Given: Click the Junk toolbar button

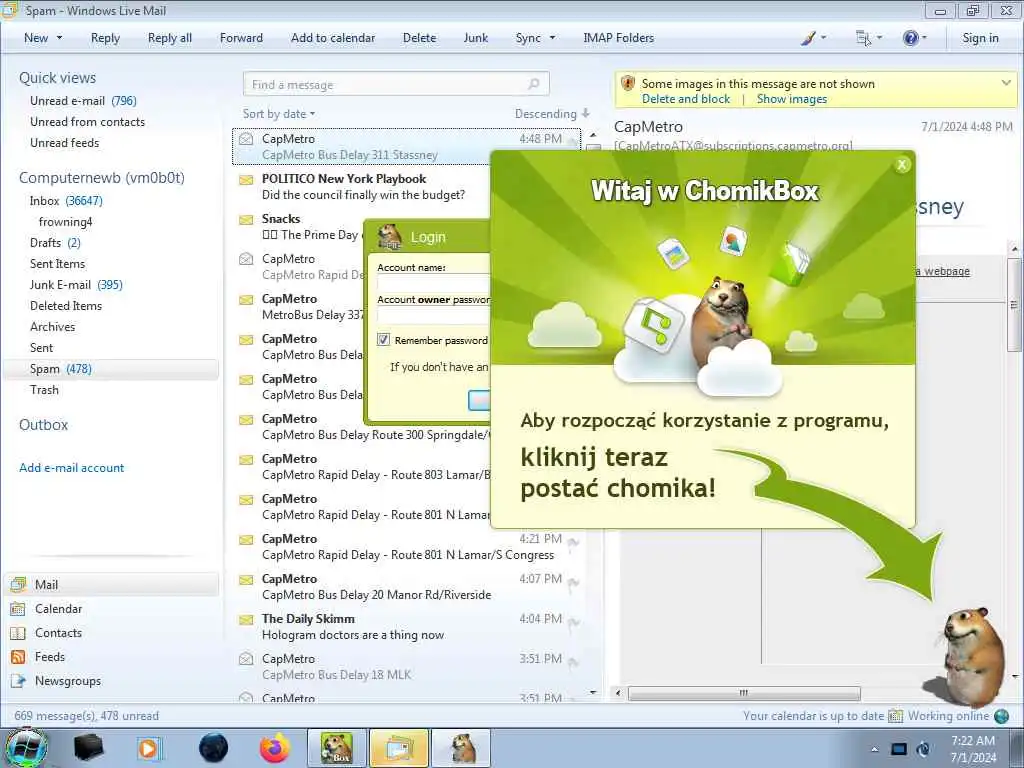Looking at the screenshot, I should (475, 38).
